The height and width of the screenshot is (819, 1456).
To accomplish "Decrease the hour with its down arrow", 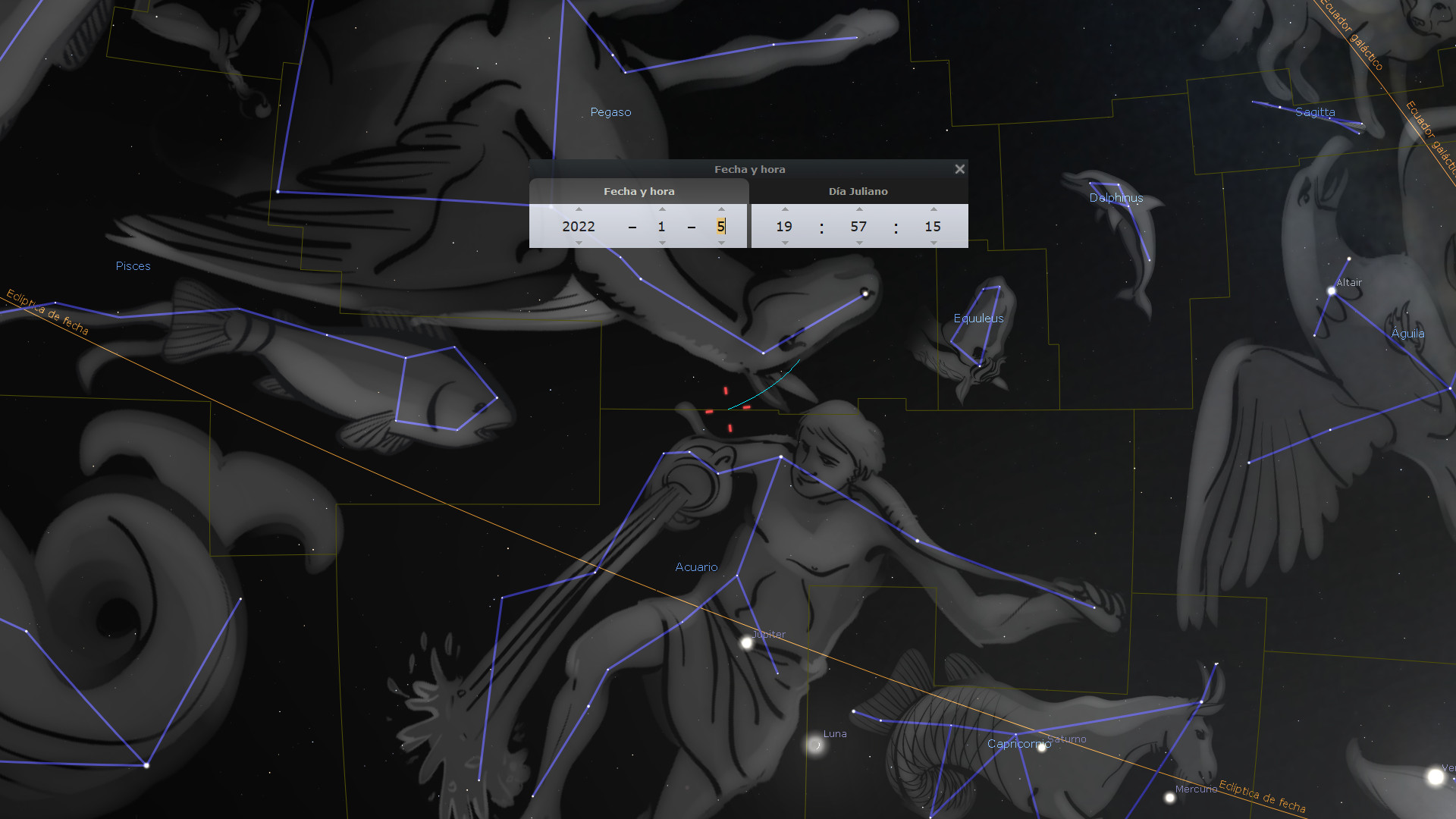I will coord(785,243).
